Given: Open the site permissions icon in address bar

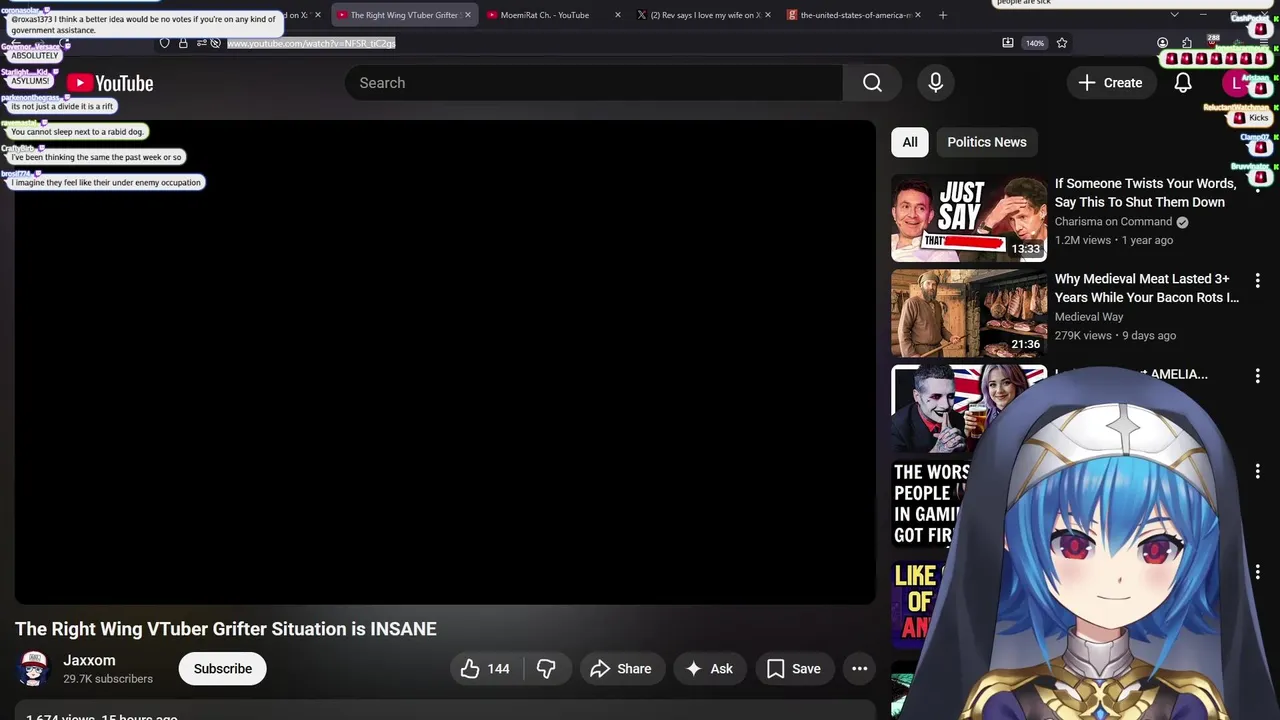Looking at the screenshot, I should [x=202, y=43].
